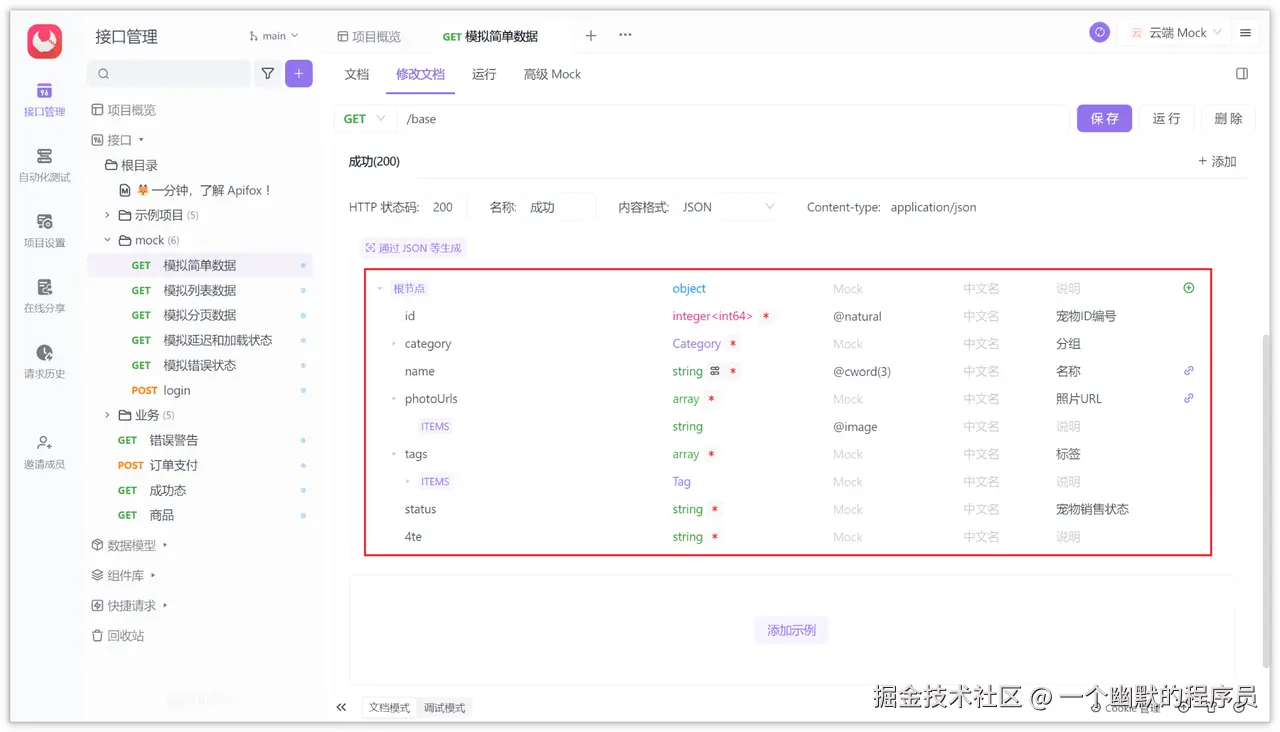Switch to the 文档 tab
This screenshot has width=1280, height=732.
click(x=357, y=74)
